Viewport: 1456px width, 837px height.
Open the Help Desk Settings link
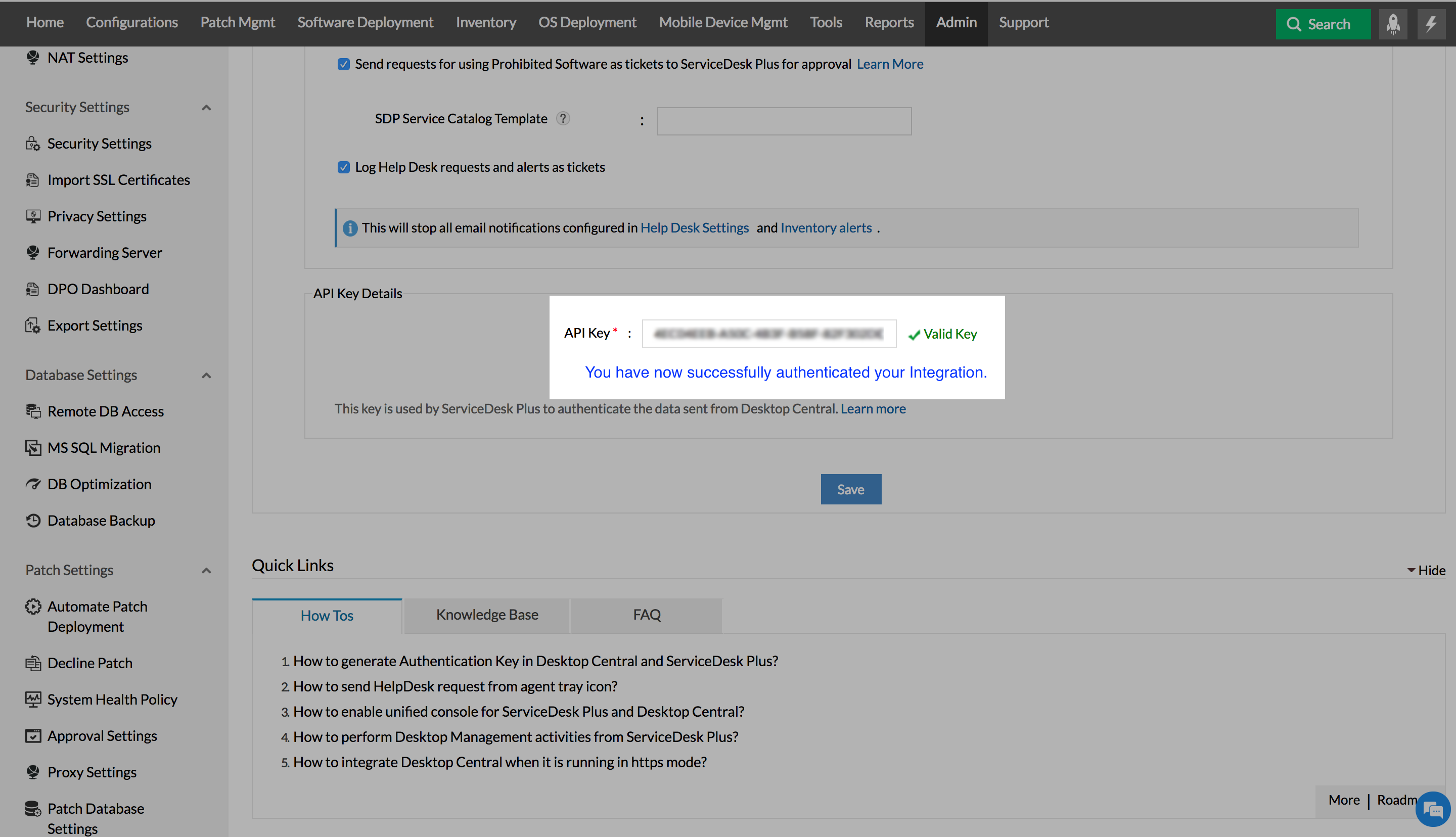[x=694, y=227]
